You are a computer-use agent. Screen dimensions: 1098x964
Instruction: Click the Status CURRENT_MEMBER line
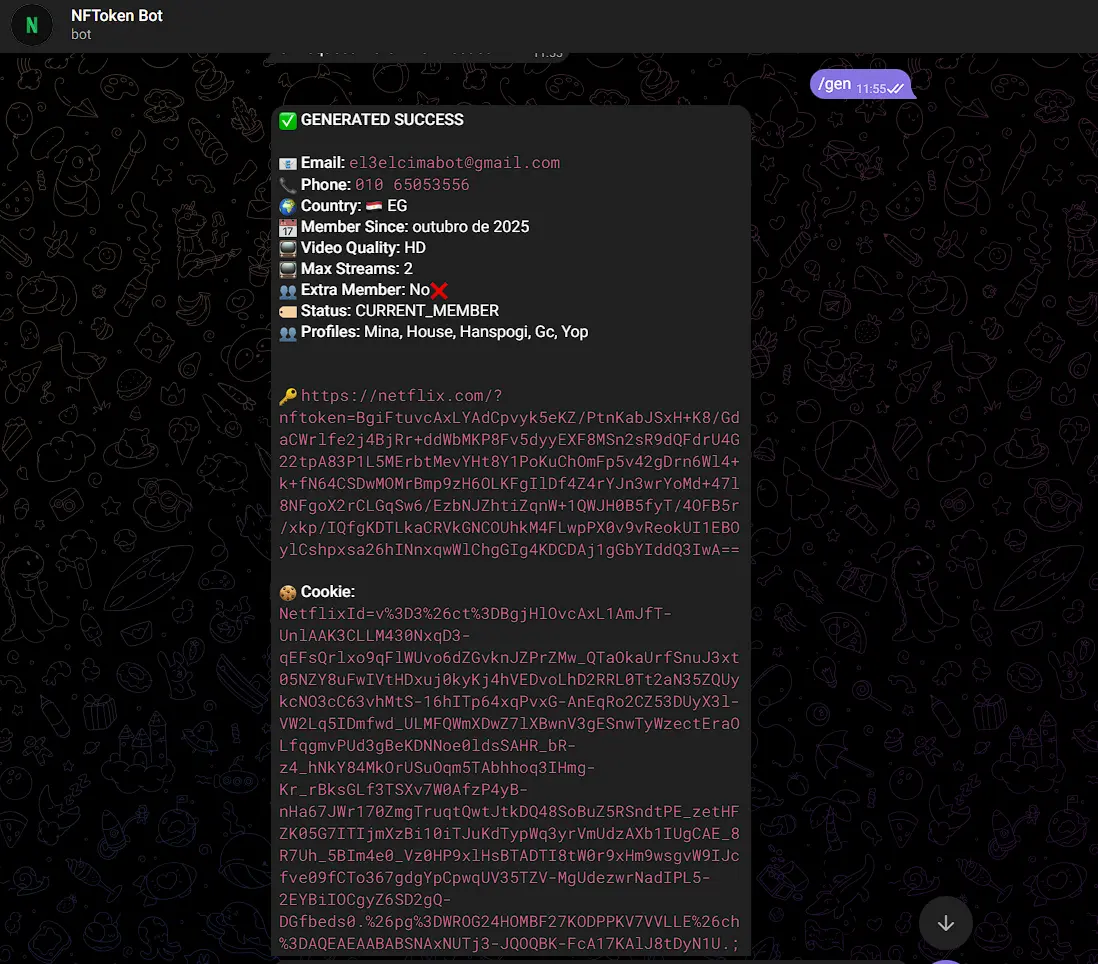coord(389,311)
